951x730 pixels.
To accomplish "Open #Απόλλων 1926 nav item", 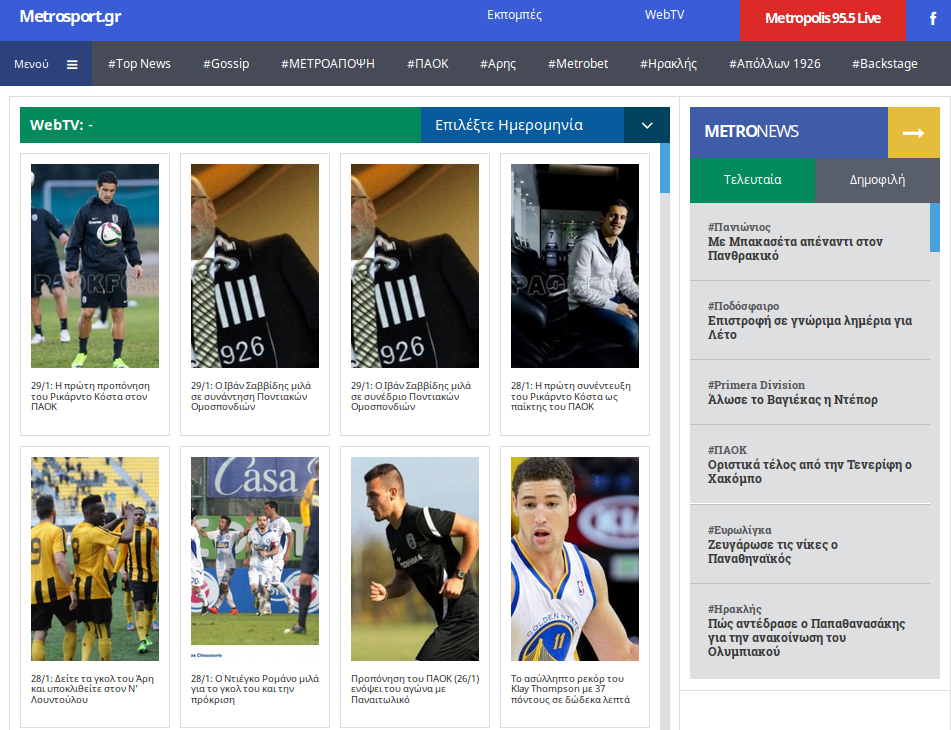I will (x=775, y=64).
